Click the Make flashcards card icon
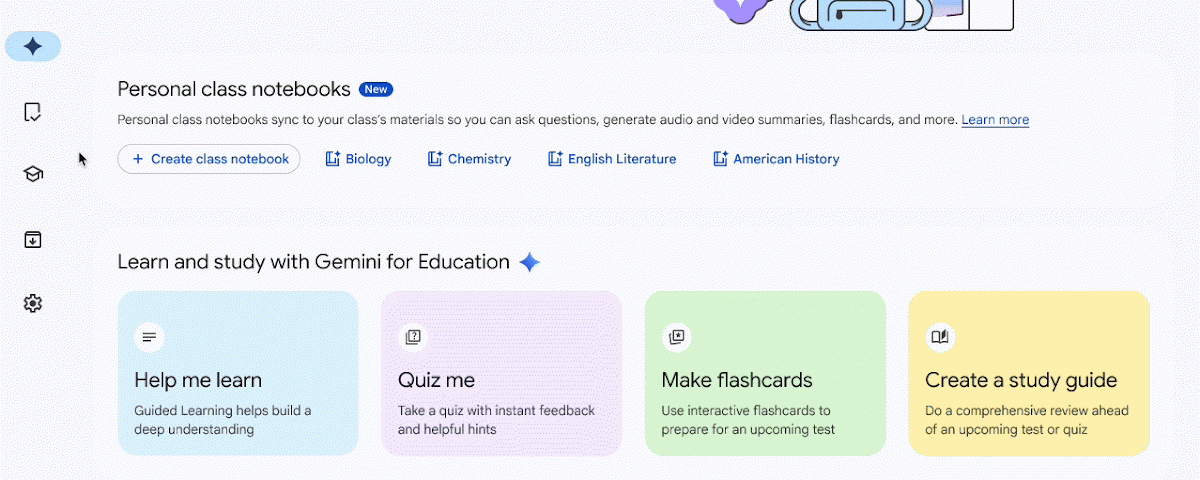1200x480 pixels. (677, 337)
